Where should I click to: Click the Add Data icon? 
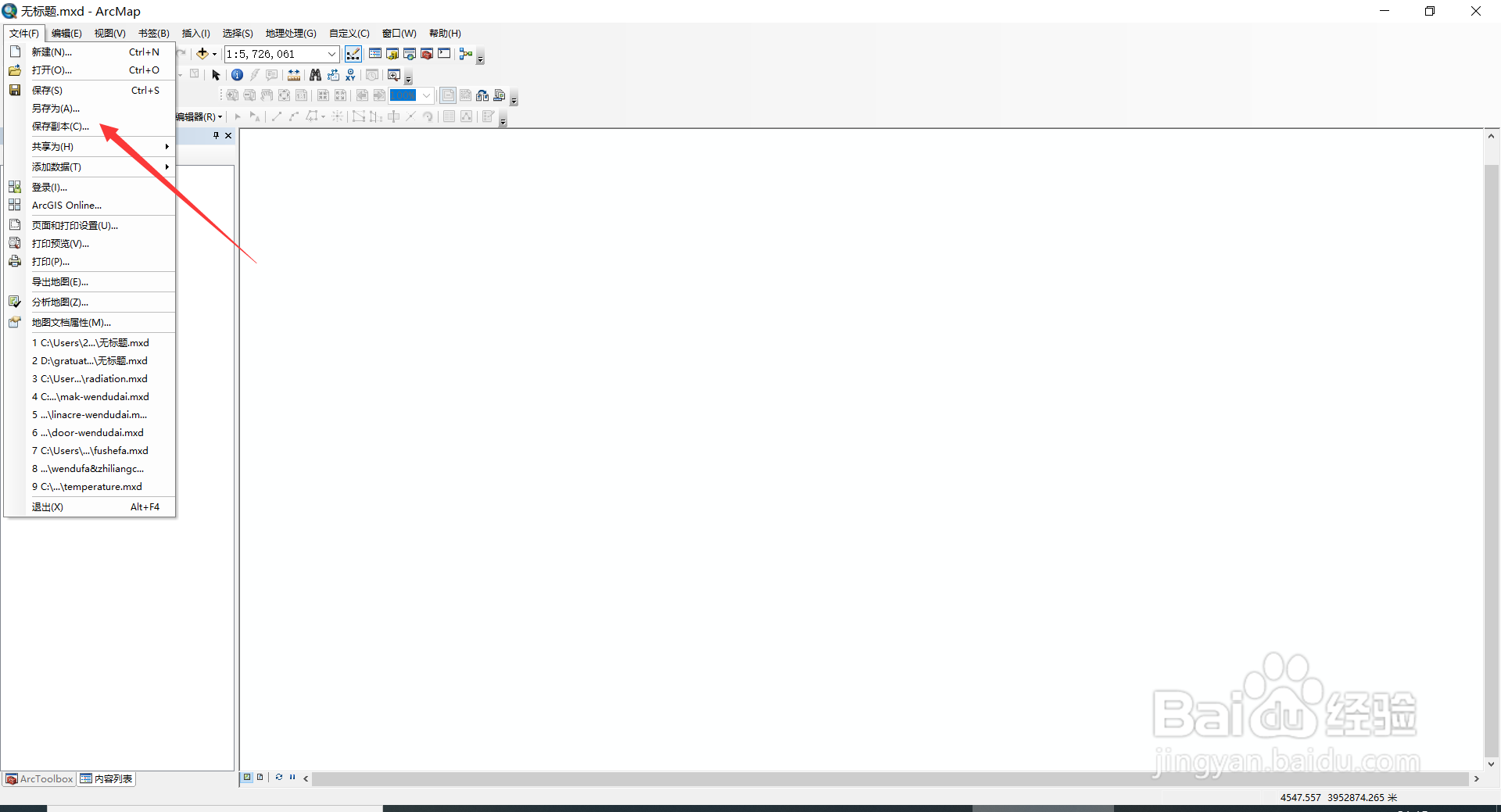point(202,53)
